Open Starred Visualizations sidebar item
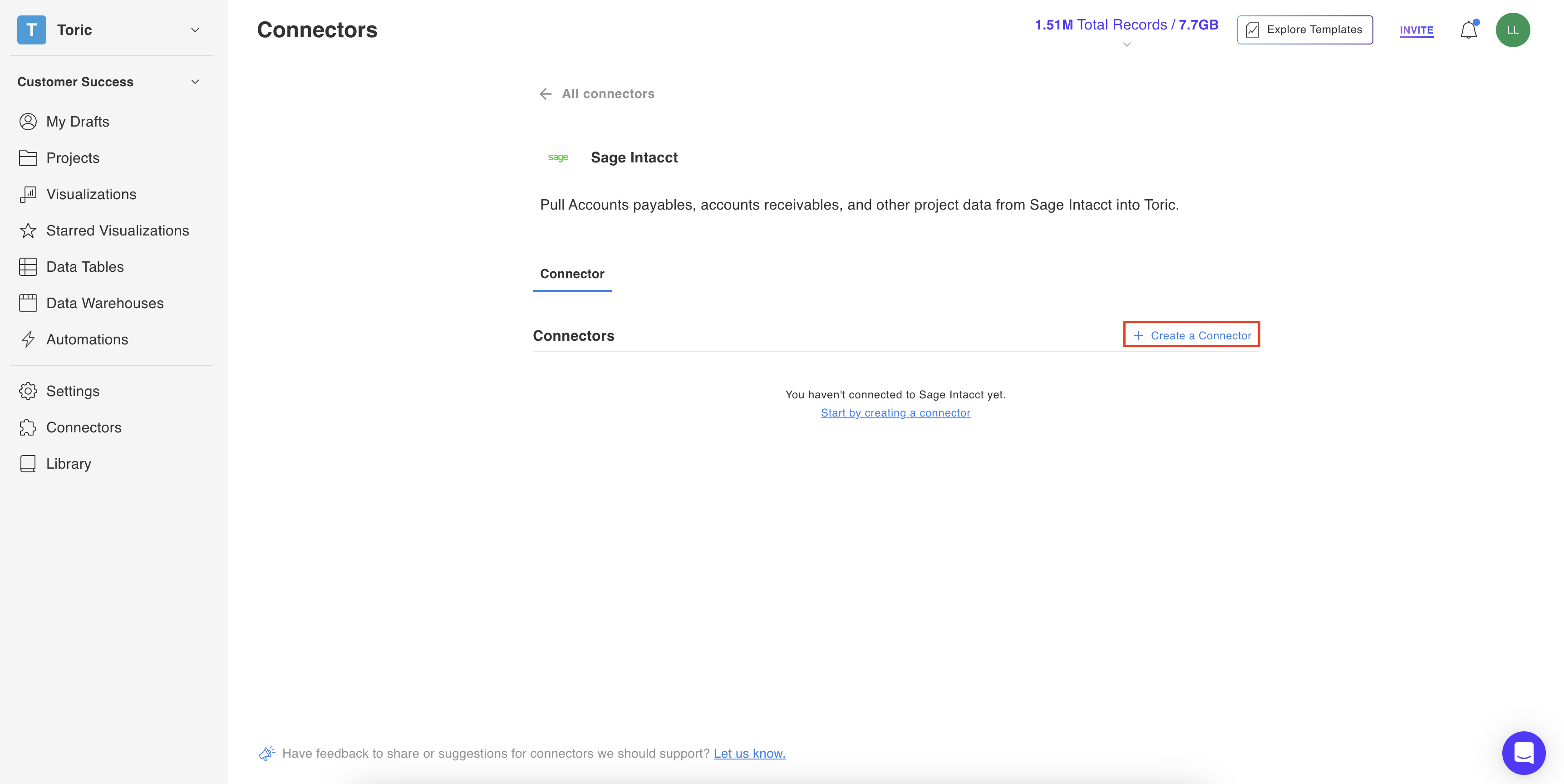The width and height of the screenshot is (1564, 784). click(118, 230)
